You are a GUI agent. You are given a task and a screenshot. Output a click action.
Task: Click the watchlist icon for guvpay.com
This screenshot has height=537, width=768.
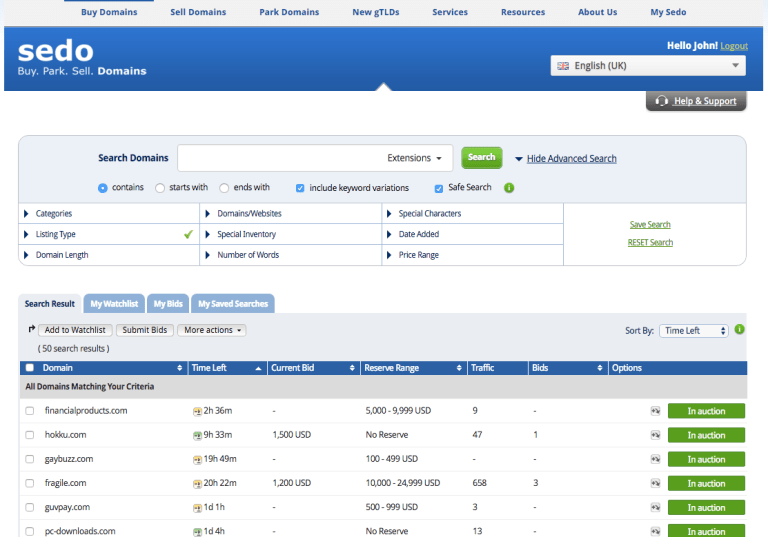pyautogui.click(x=655, y=507)
